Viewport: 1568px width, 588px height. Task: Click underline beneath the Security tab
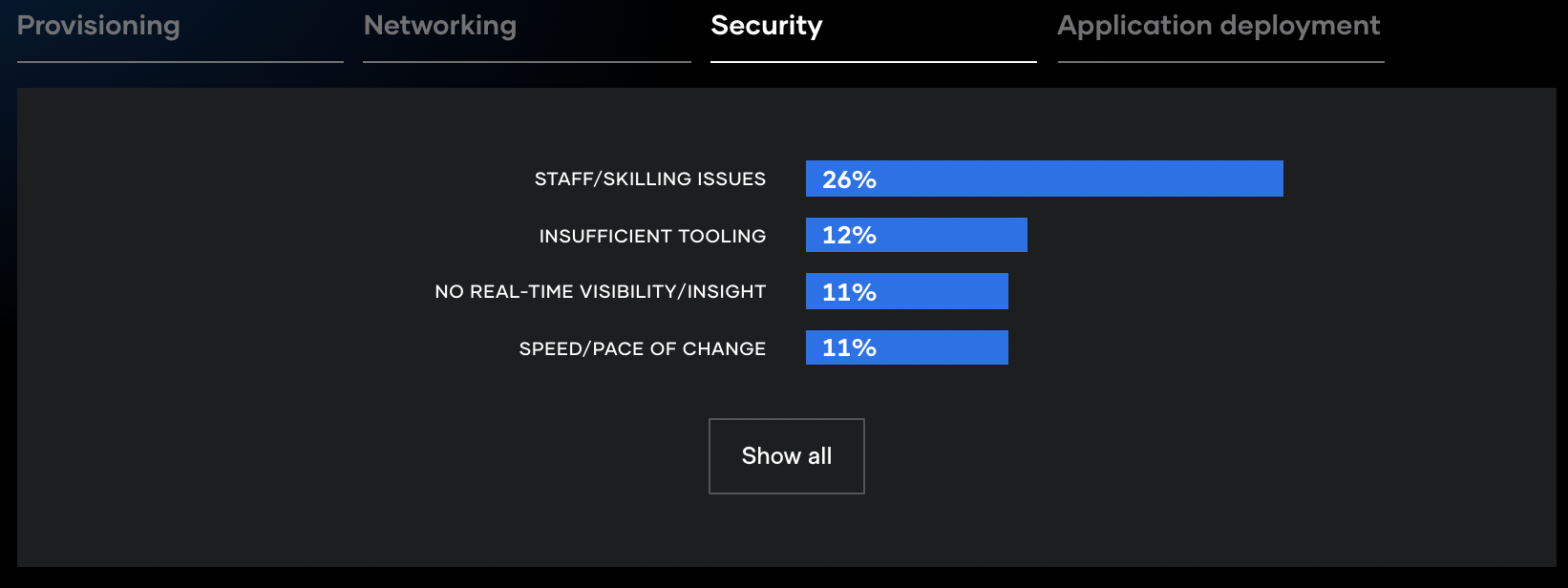874,62
